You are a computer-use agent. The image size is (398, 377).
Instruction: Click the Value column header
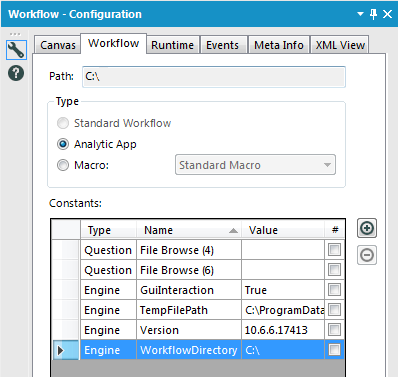283,230
